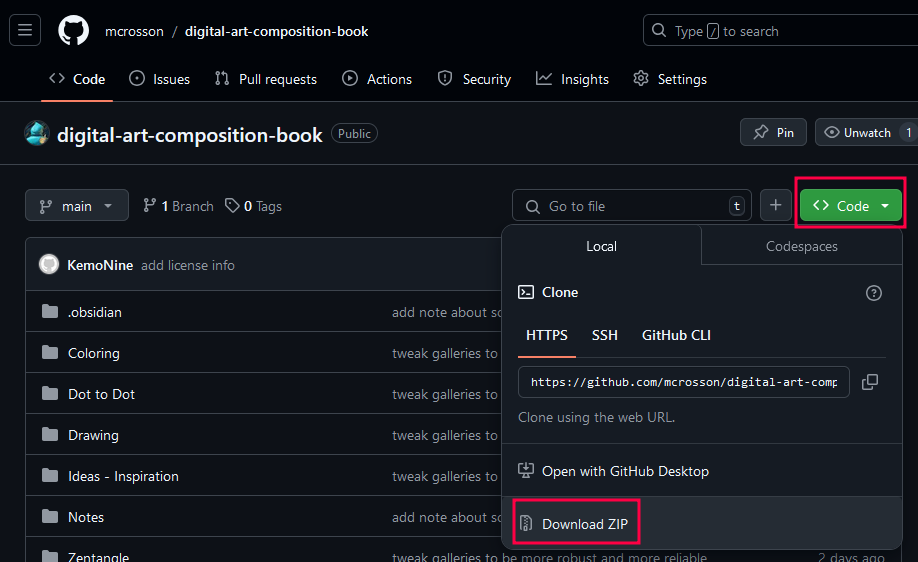Open the Insights tab
Image resolution: width=918 pixels, height=562 pixels.
[572, 79]
